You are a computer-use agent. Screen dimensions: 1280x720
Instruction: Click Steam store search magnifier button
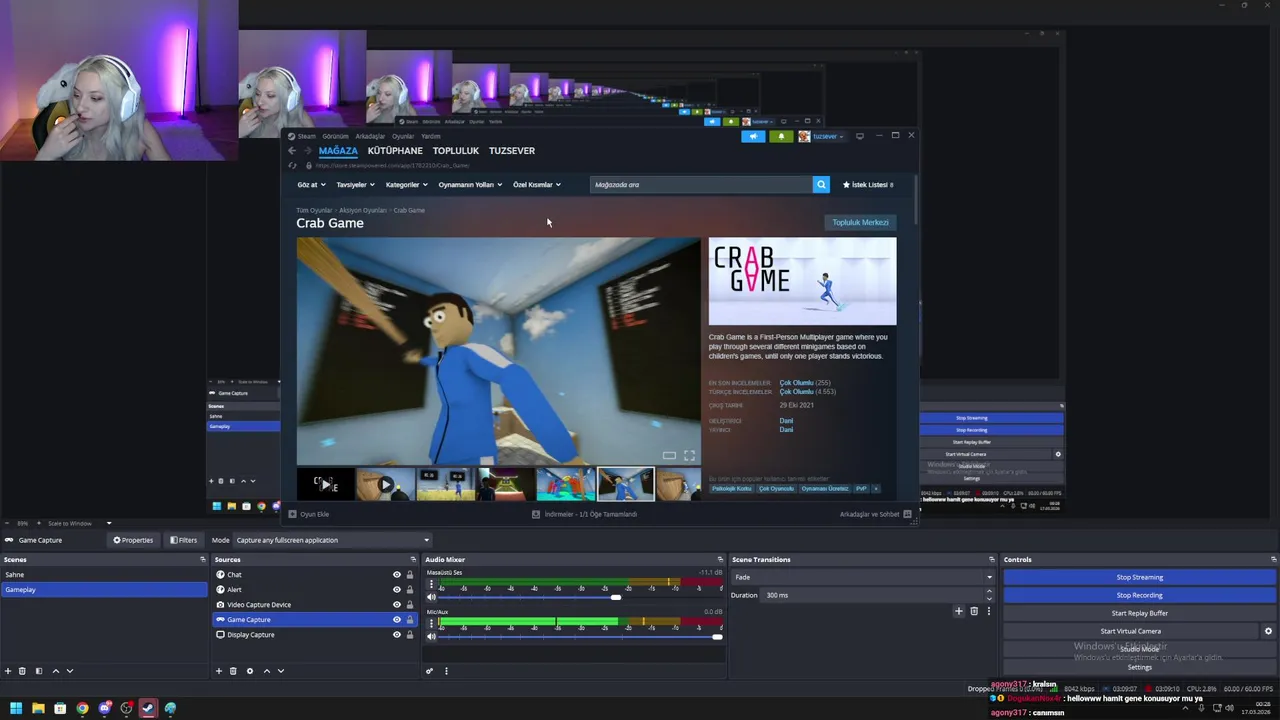[x=821, y=184]
